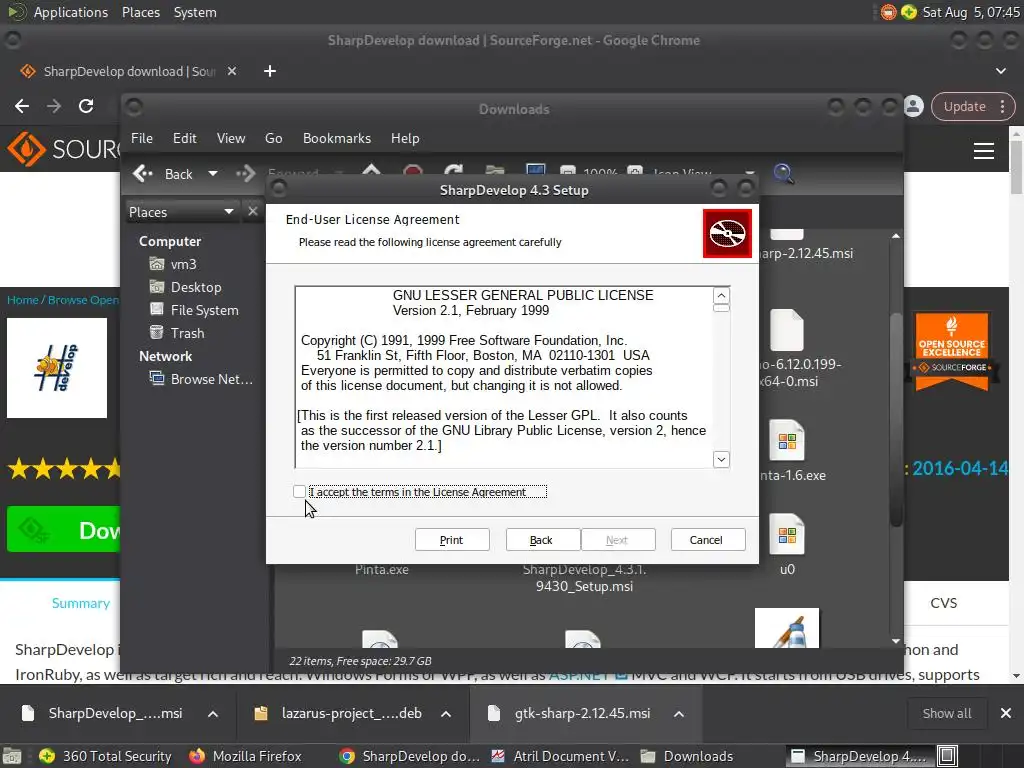Click the SourceForge logo
This screenshot has width=1024, height=768.
(63, 150)
